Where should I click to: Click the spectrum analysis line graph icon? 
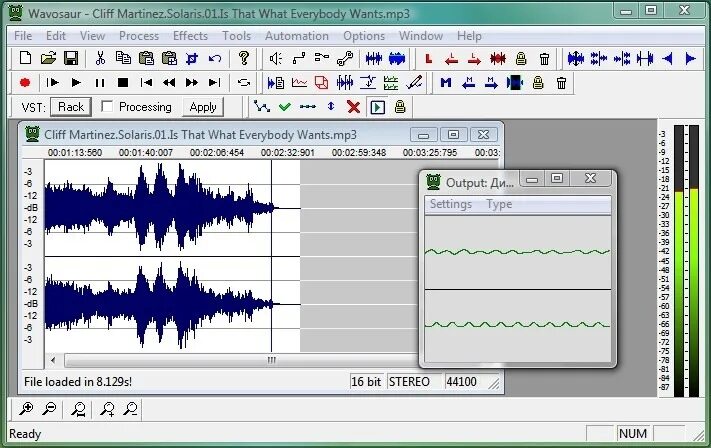[x=299, y=83]
